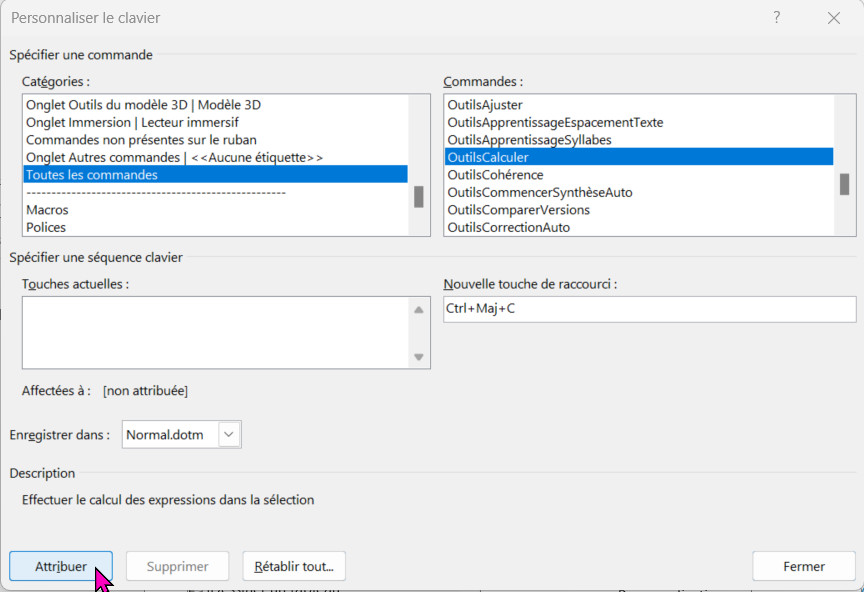
Task: Click the up arrow of 'Touches actuelles' list
Action: pyautogui.click(x=419, y=310)
